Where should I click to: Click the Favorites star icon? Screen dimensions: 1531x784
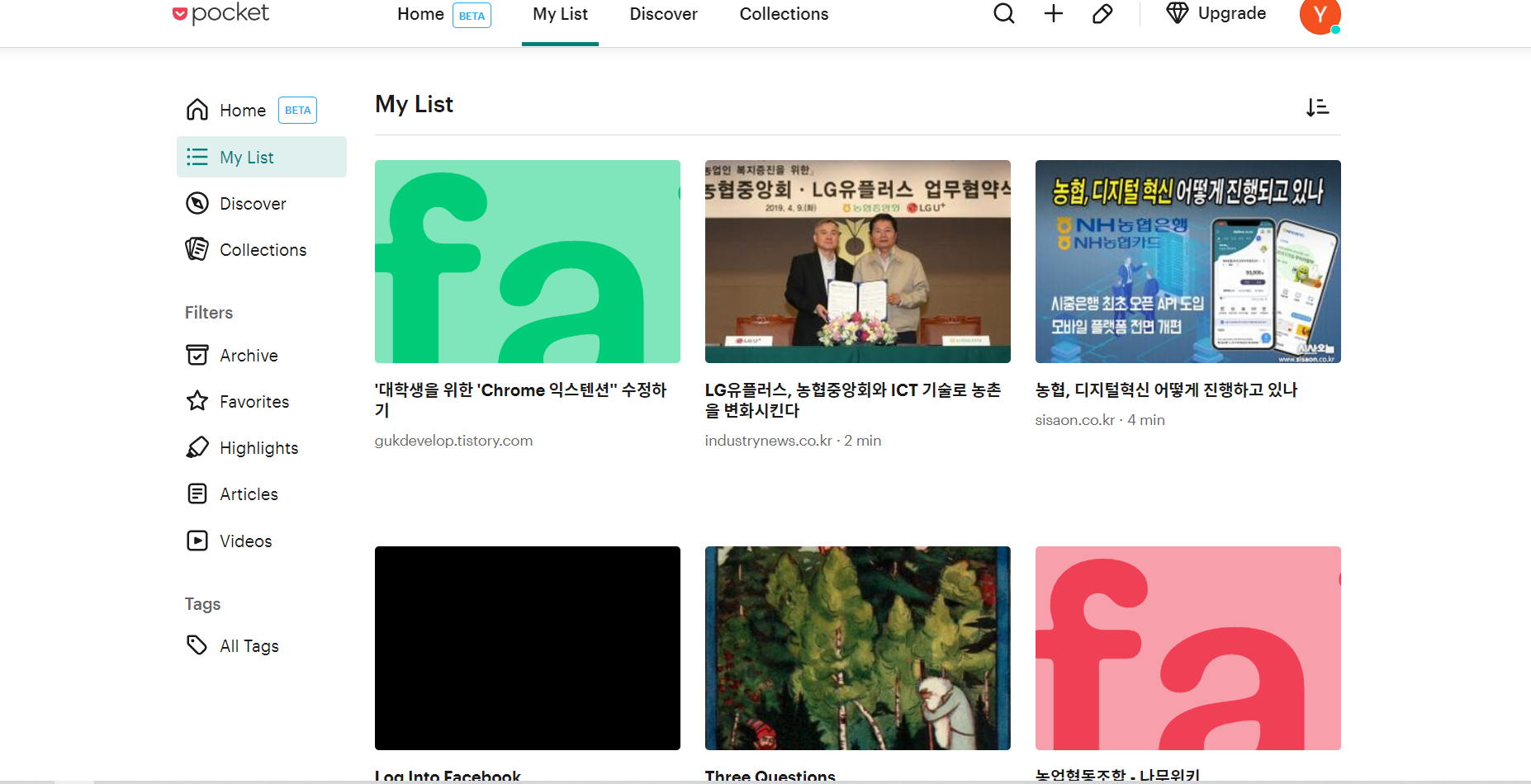tap(197, 401)
